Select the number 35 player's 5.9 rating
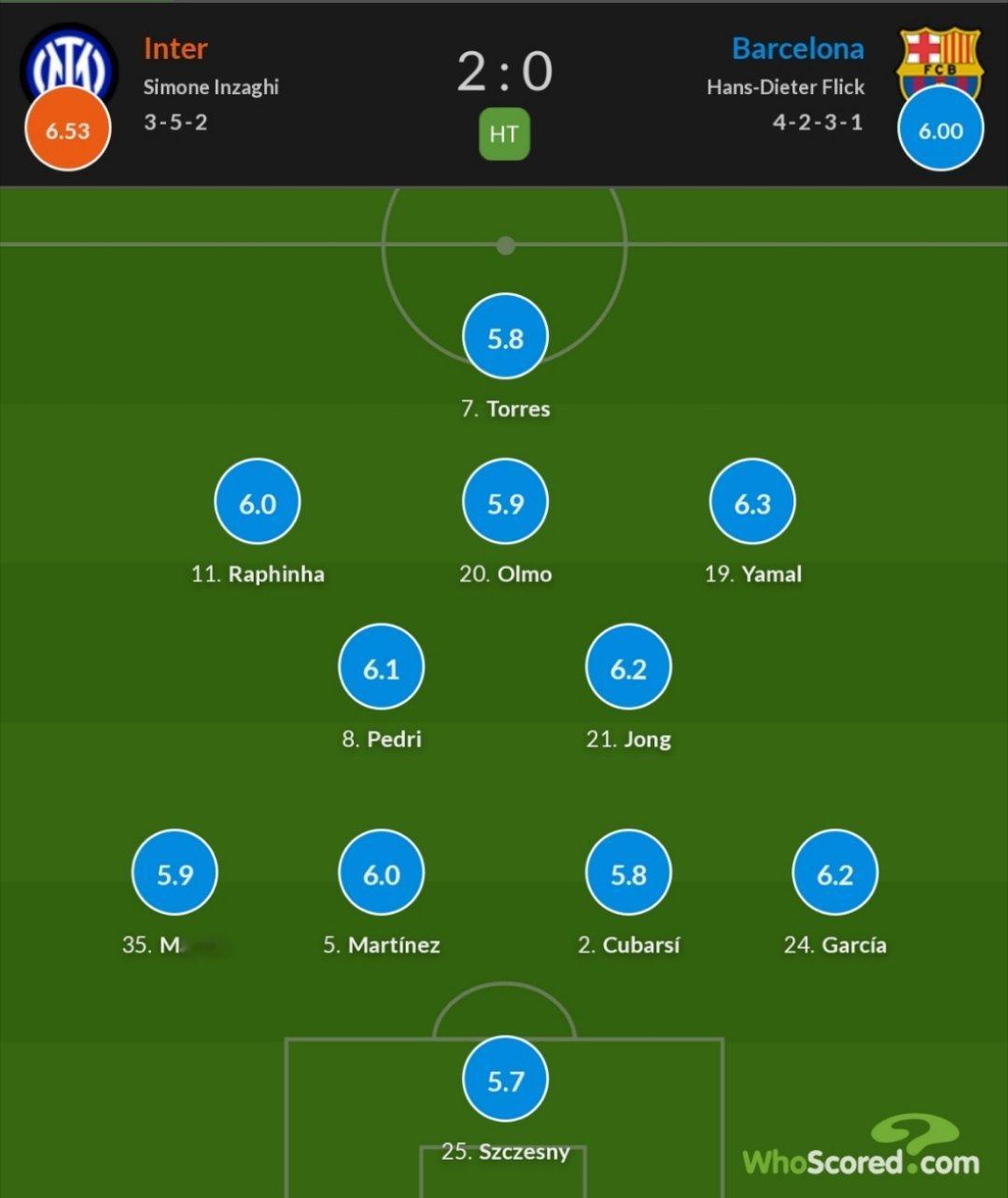The height and width of the screenshot is (1198, 1008). pos(175,873)
